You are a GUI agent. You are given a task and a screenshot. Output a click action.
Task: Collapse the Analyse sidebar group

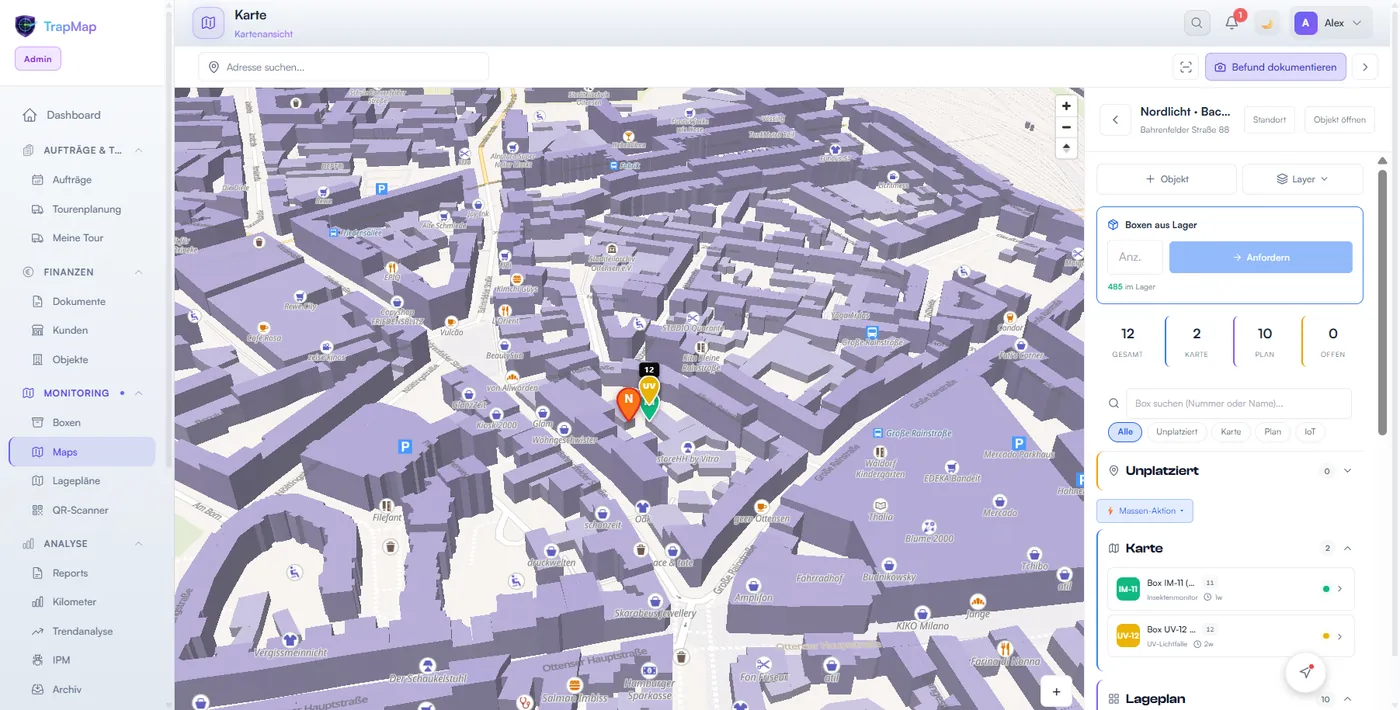[x=138, y=544]
